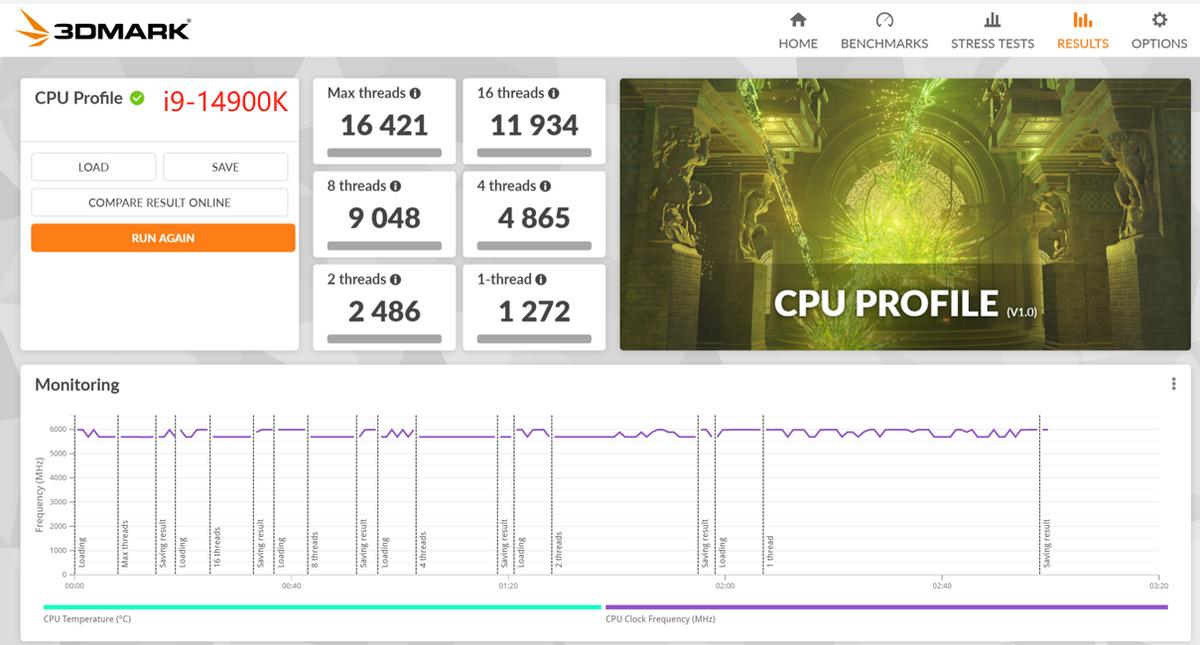Show info for Max threads score
The width and height of the screenshot is (1200, 645).
click(x=415, y=93)
